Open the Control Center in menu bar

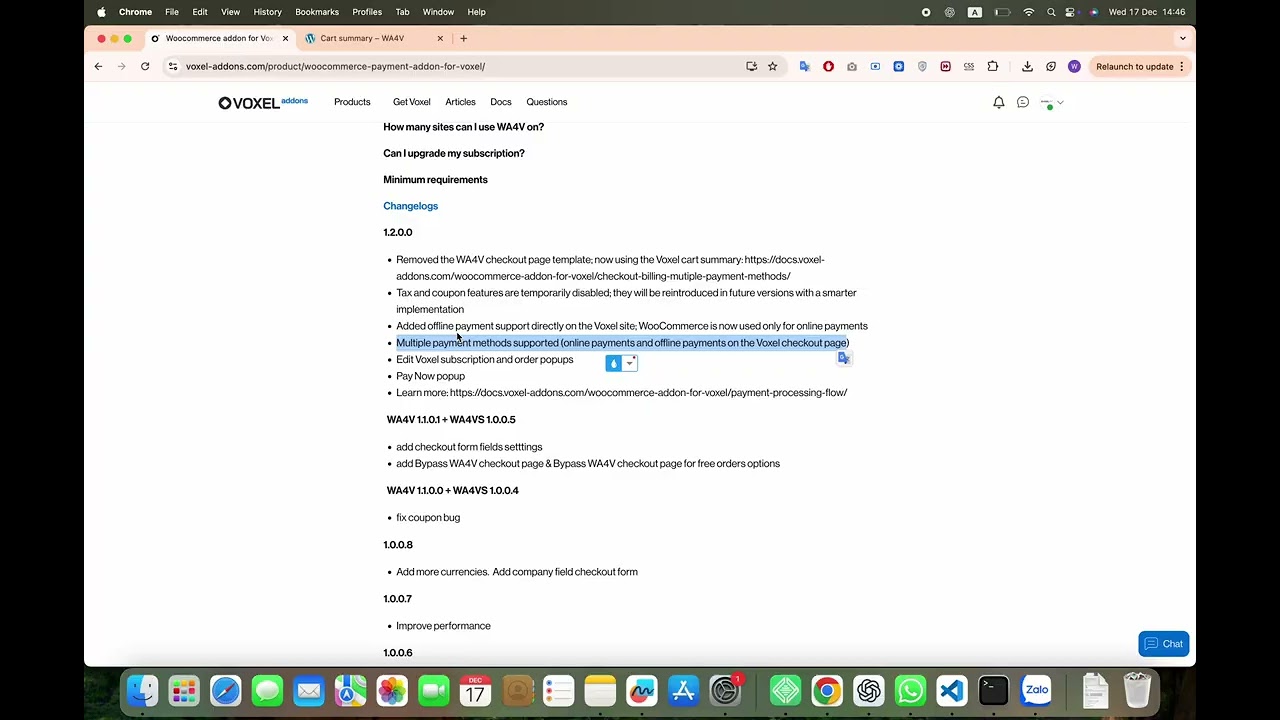[1071, 12]
